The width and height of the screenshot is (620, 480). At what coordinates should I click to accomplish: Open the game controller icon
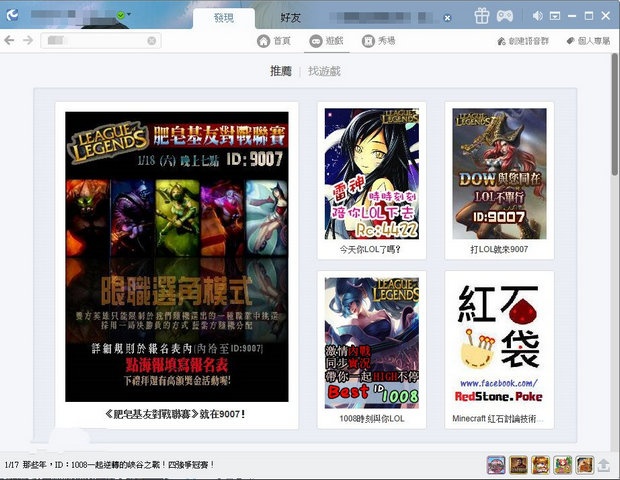(x=505, y=16)
